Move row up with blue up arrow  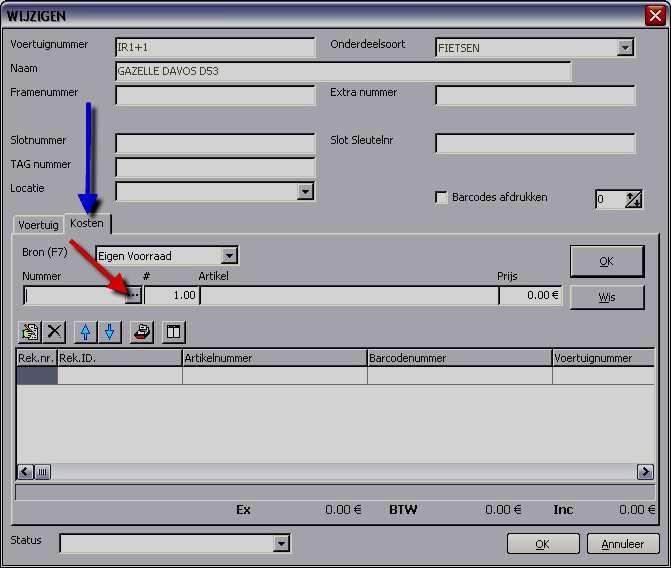(85, 332)
